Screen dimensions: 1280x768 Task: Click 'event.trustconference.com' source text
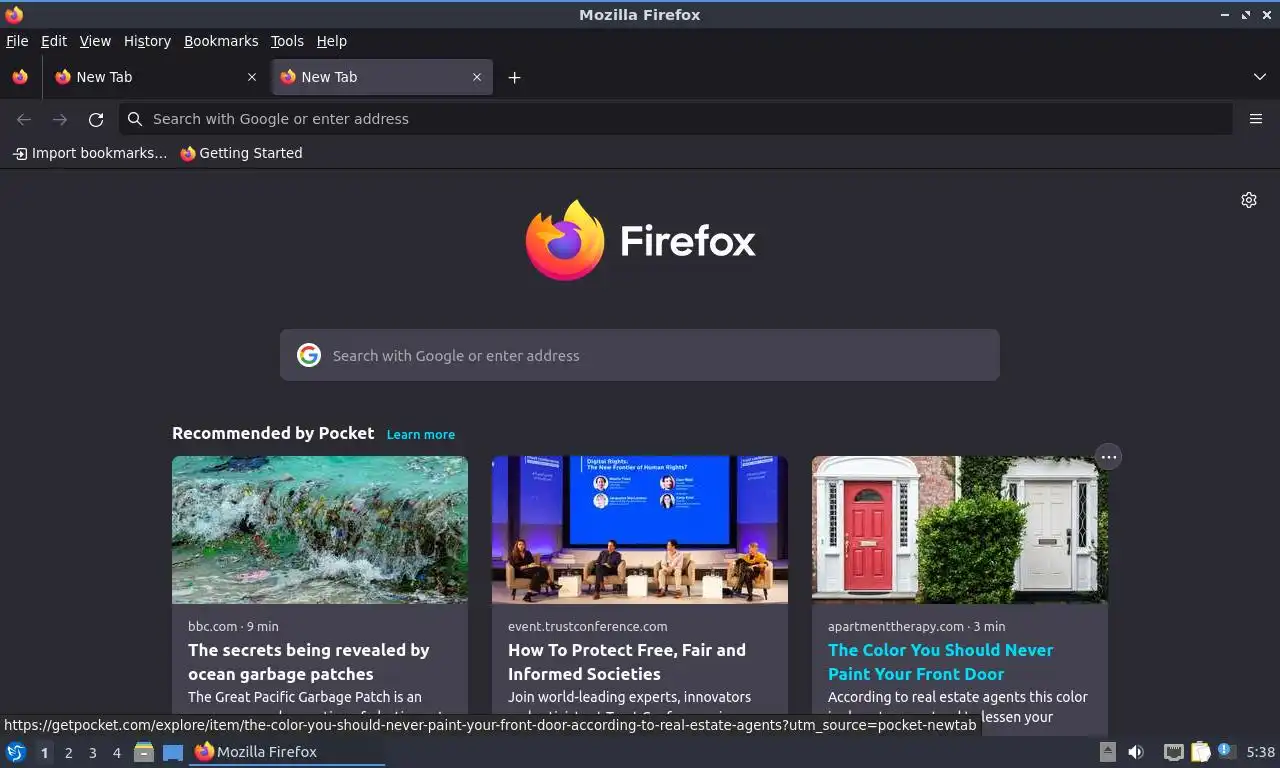pyautogui.click(x=587, y=626)
